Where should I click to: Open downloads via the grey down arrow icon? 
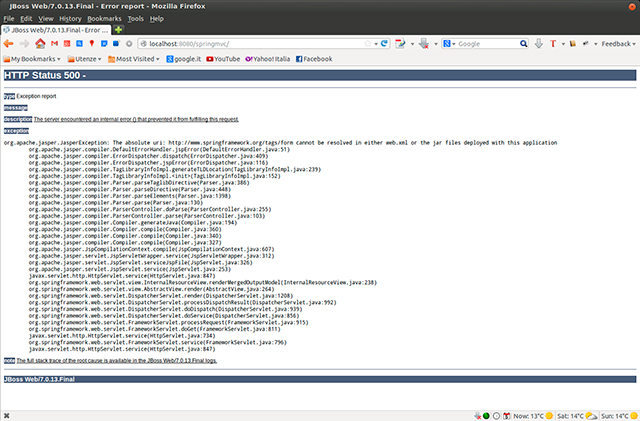point(539,43)
